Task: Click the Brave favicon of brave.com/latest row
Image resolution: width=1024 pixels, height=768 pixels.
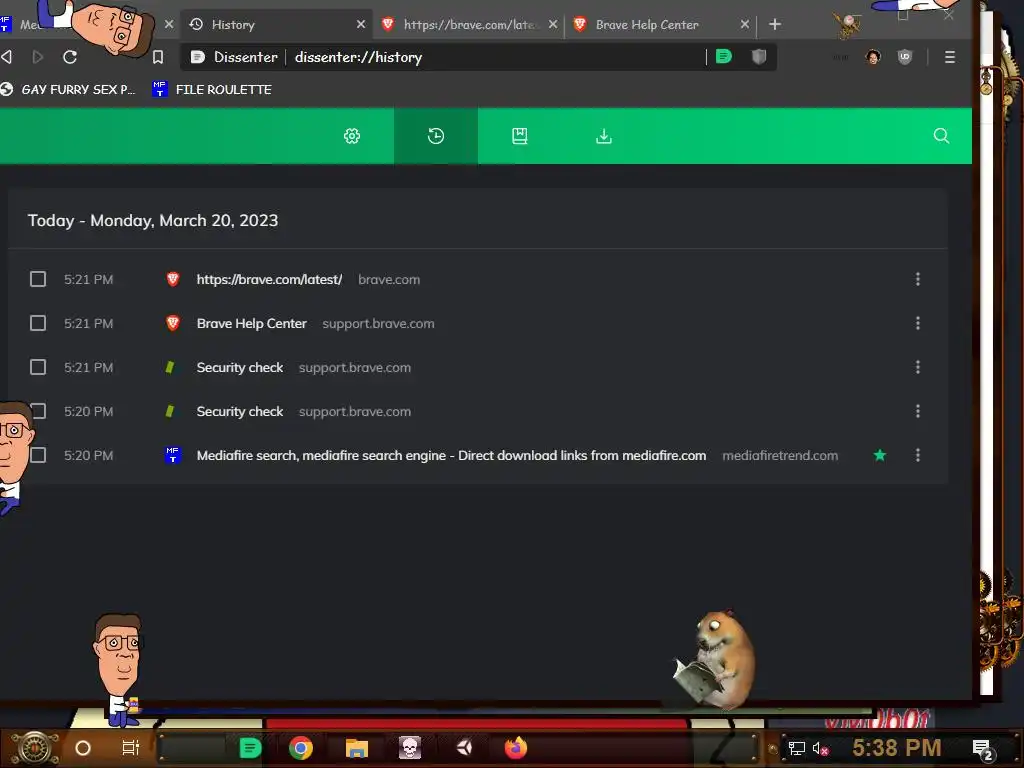Action: 172,280
